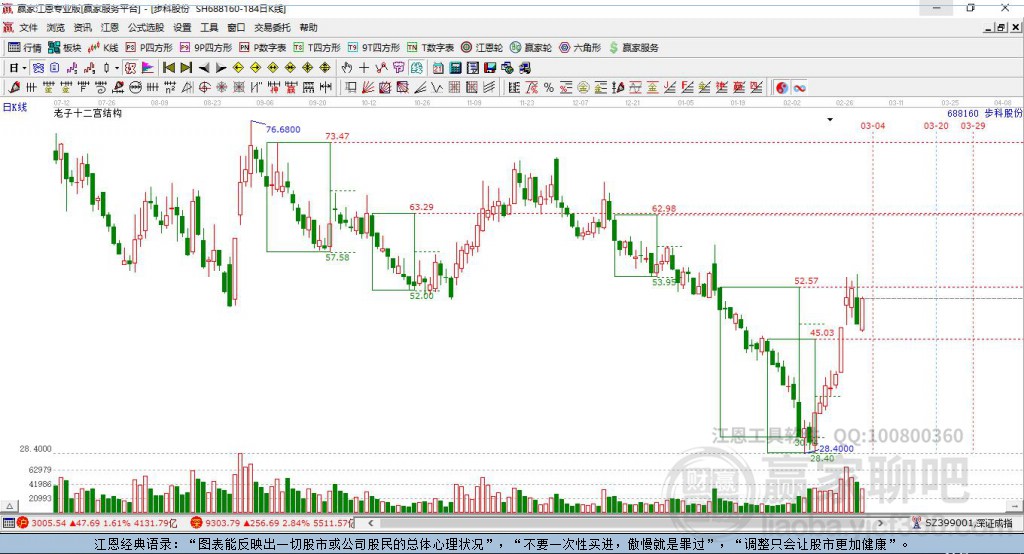Screen dimensions: 1024x554
Task: Click the Shenzhen index 9303.79 status entry
Action: tap(272, 523)
